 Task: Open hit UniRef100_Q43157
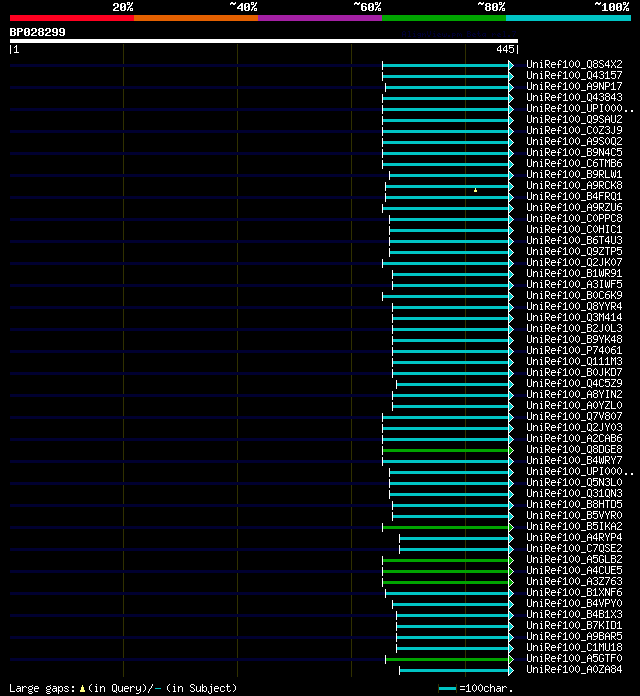tap(574, 75)
